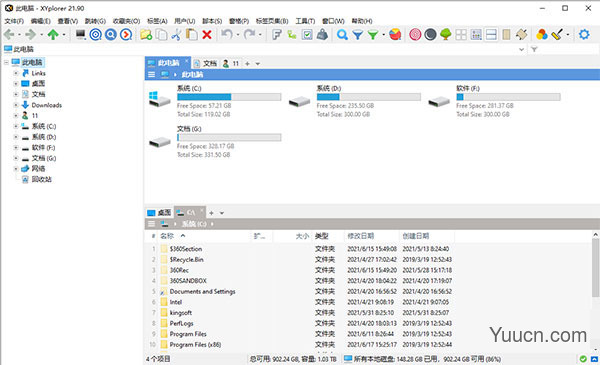Go forward with the right arrow
This screenshot has width=600, height=365.
pyautogui.click(x=31, y=35)
